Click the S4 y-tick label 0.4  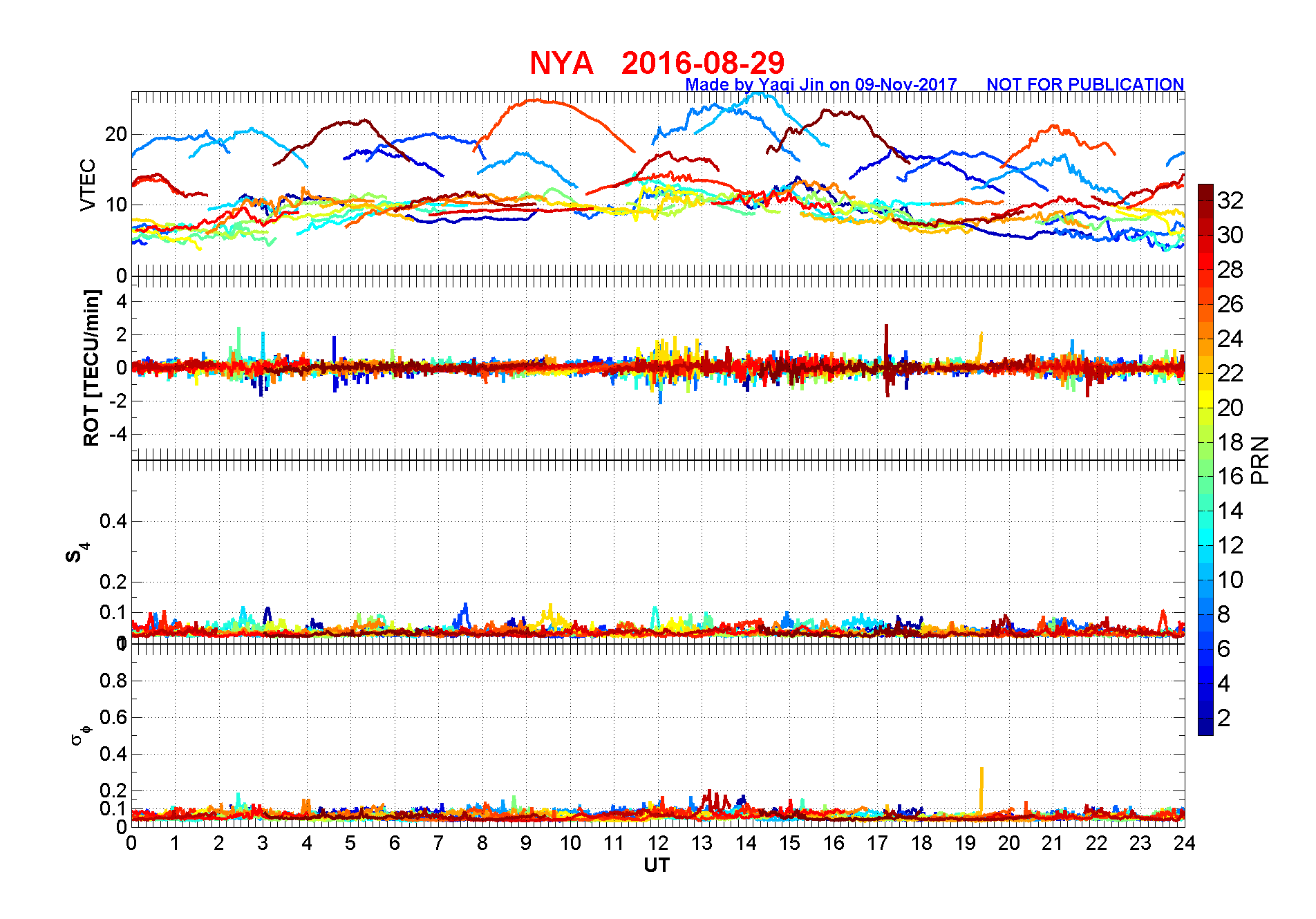(x=113, y=521)
